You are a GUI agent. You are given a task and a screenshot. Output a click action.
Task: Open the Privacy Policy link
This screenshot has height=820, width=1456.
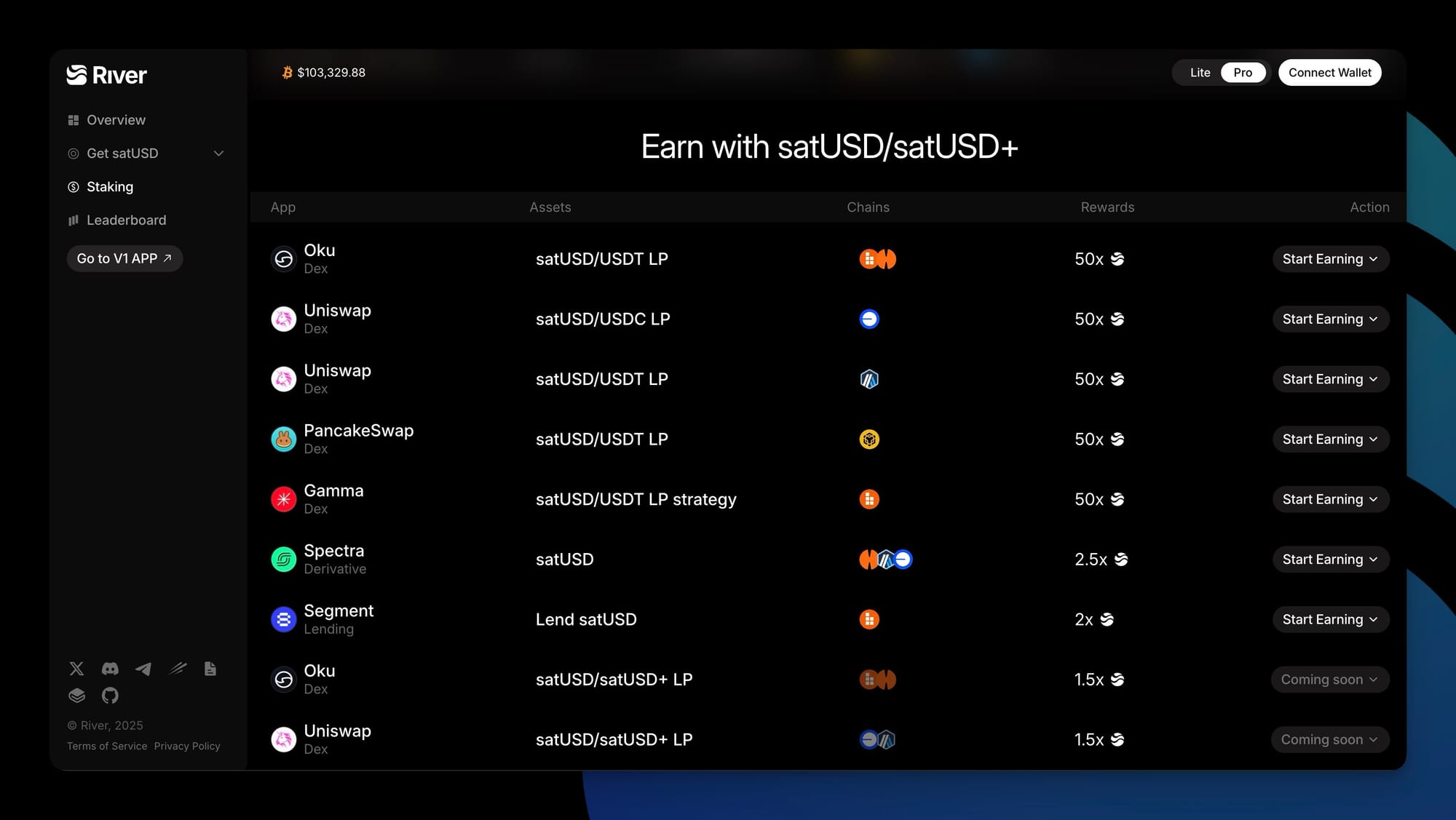187,746
